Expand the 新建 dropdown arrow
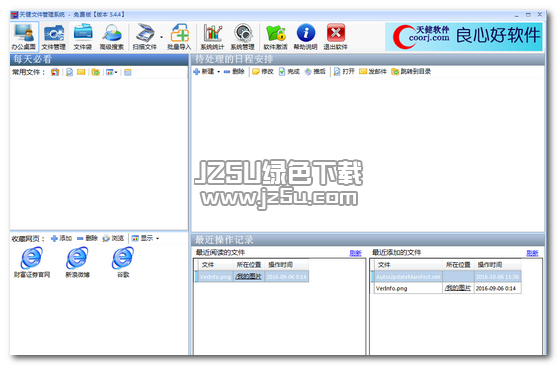 pos(219,72)
